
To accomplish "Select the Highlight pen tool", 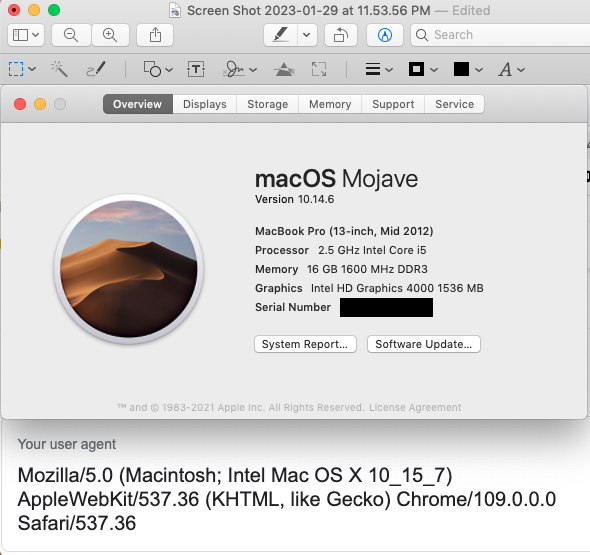I will point(281,35).
